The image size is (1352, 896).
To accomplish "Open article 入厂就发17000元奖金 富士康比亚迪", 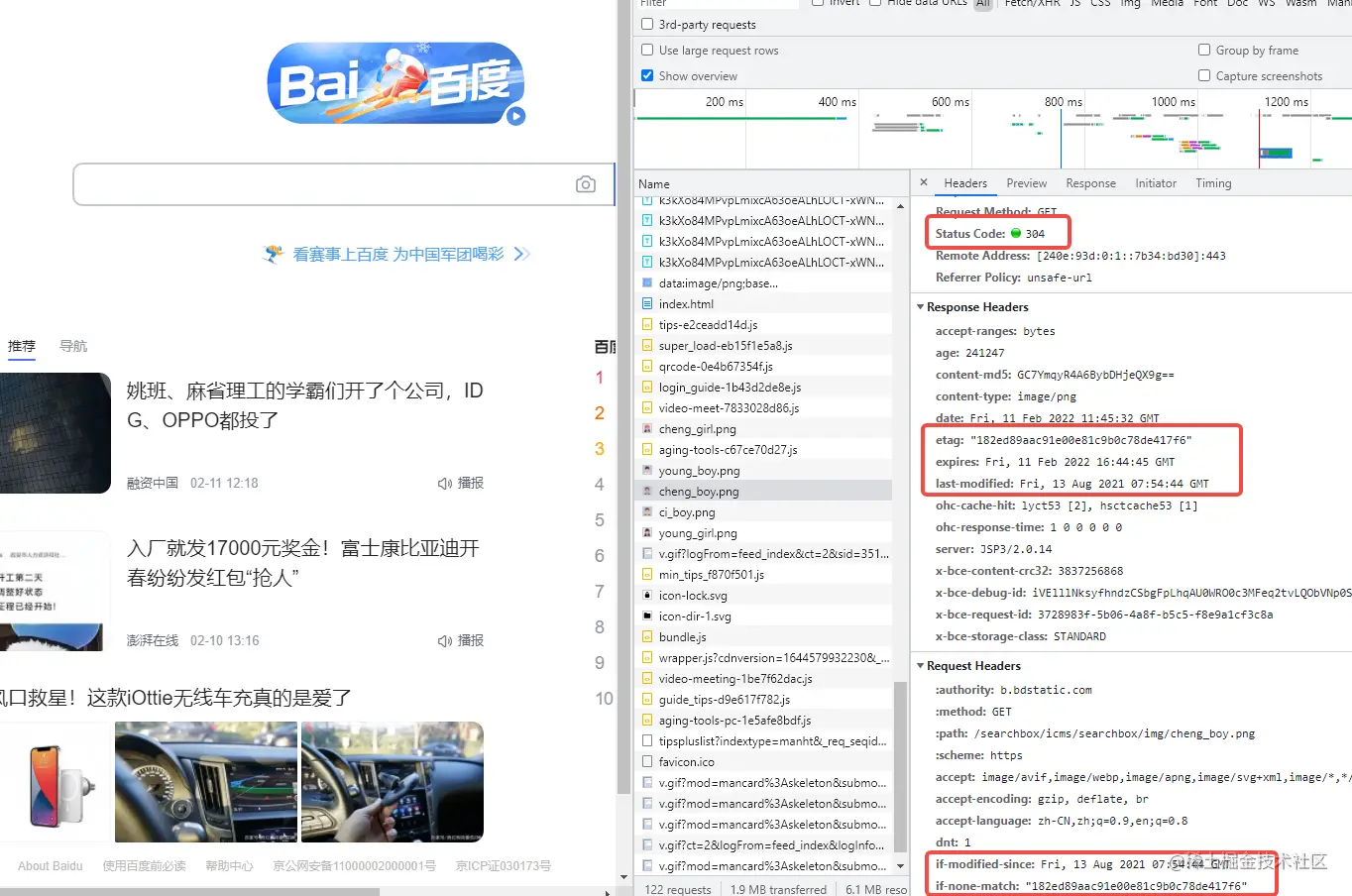I will click(303, 563).
